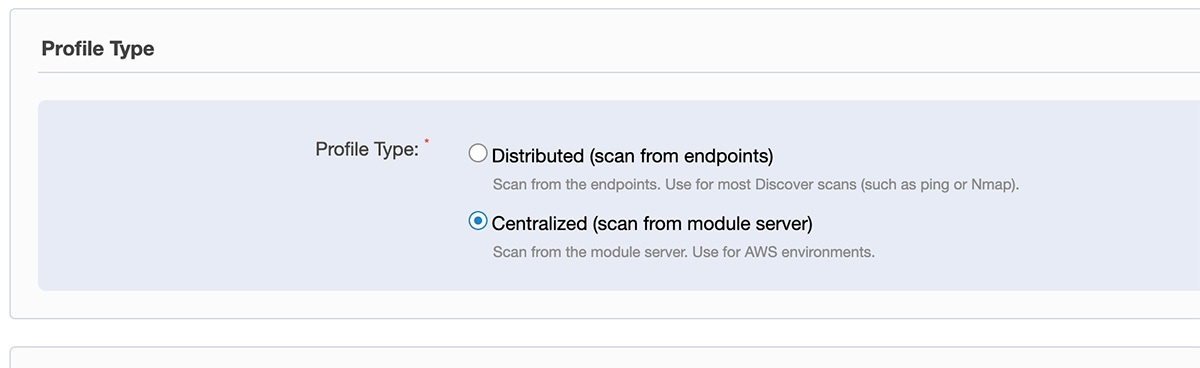Click the 'Profile Type' section heading
Screen dimensions: 1200x368
[x=98, y=48]
